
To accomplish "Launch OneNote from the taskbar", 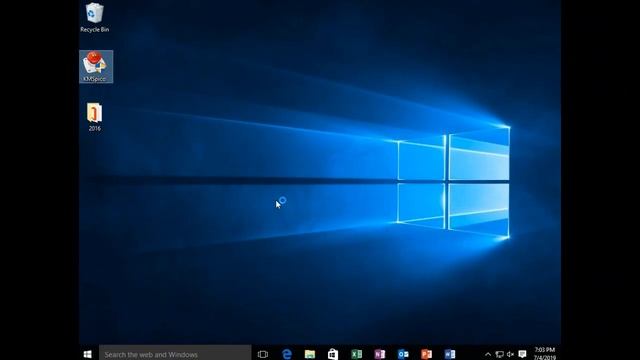I will tap(380, 354).
